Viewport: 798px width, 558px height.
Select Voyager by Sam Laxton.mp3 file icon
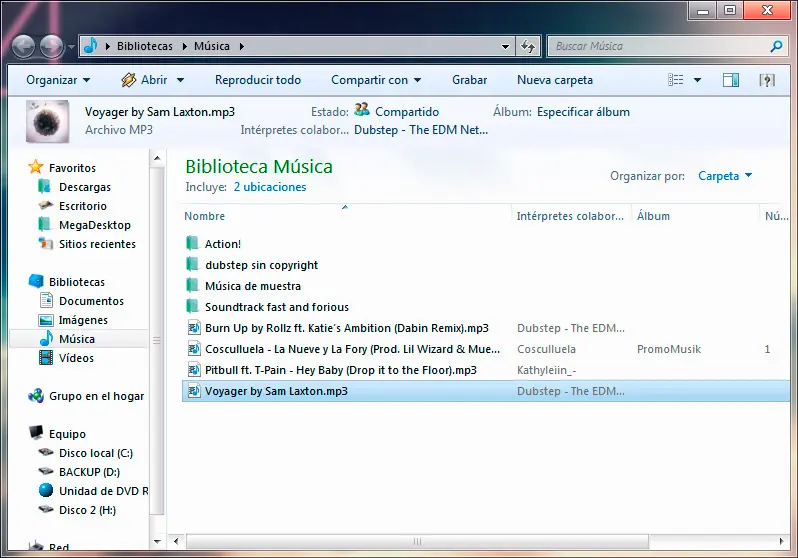[x=194, y=390]
